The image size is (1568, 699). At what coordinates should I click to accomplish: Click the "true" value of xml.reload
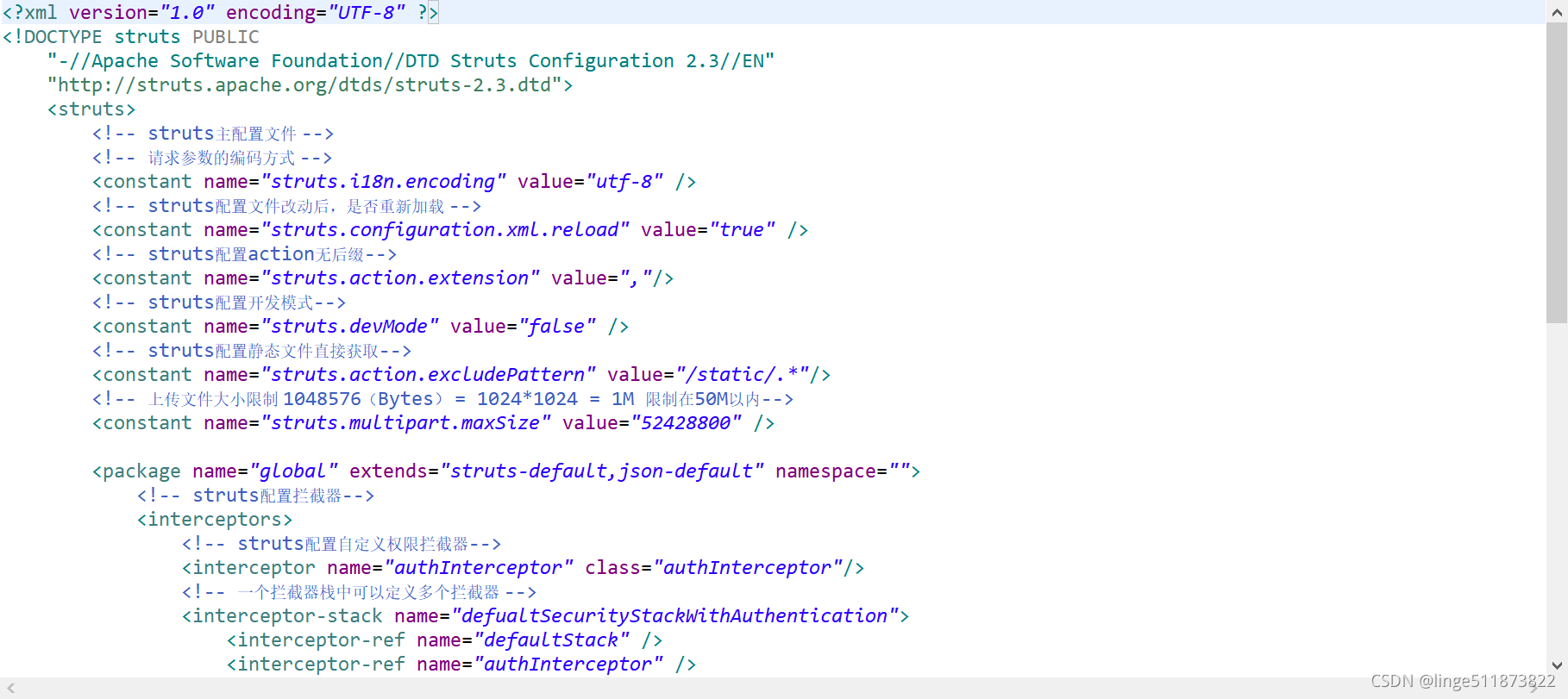point(742,230)
